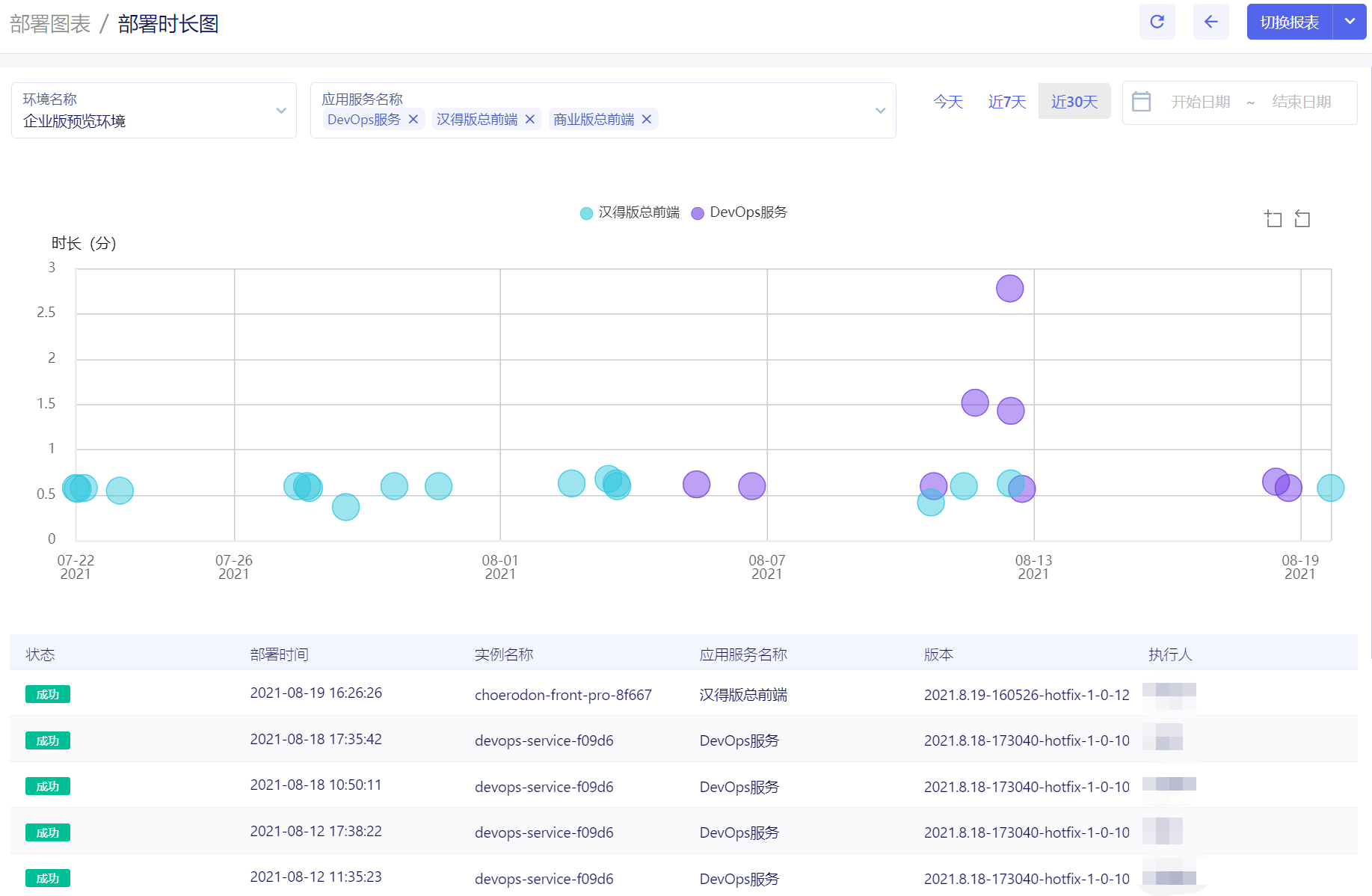This screenshot has height=896, width=1372.
Task: Click the 2021-08-12 11:35:23 deploy time
Action: coord(316,877)
